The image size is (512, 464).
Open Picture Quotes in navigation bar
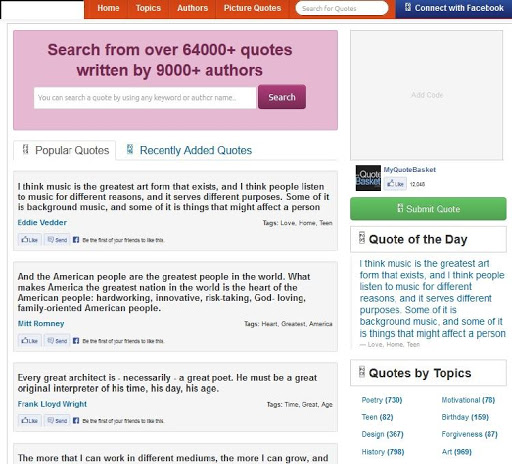[252, 8]
